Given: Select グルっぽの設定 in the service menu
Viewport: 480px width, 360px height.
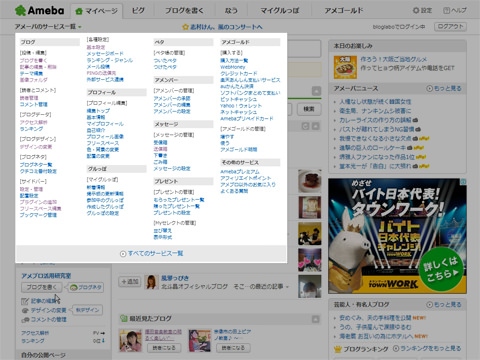Looking at the screenshot, I should point(103,213).
